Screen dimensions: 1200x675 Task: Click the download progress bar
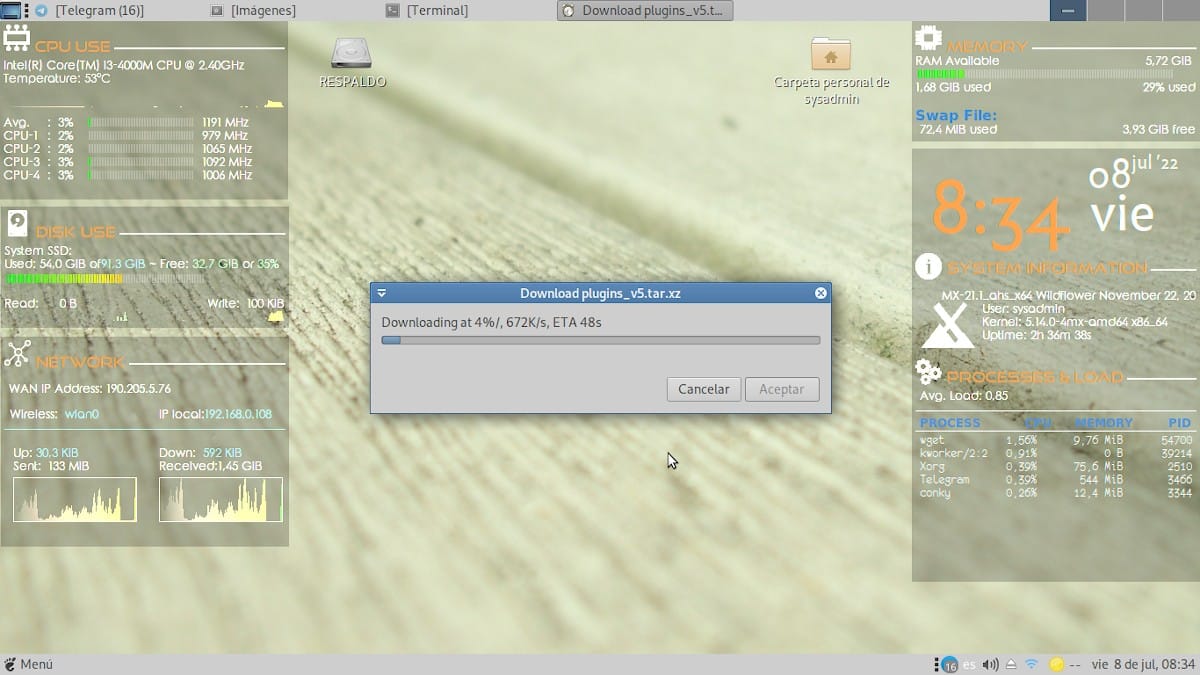[601, 340]
